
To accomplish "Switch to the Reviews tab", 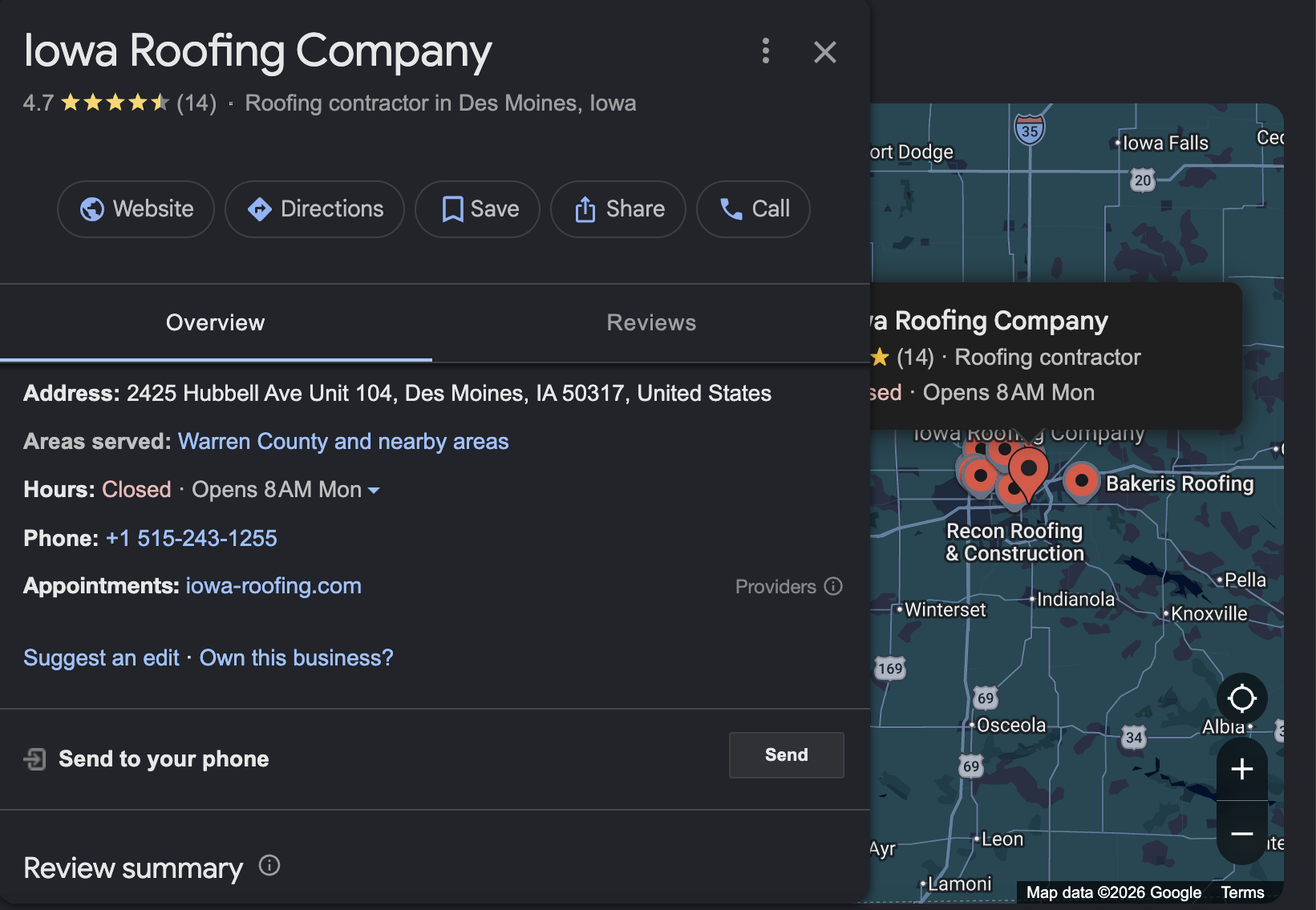I will (650, 322).
